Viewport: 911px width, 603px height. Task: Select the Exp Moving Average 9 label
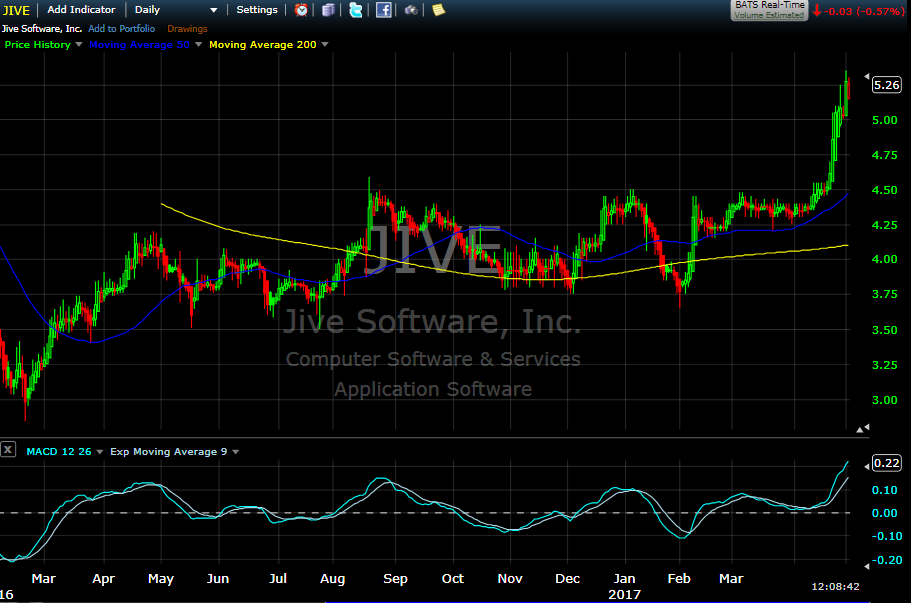coord(168,451)
